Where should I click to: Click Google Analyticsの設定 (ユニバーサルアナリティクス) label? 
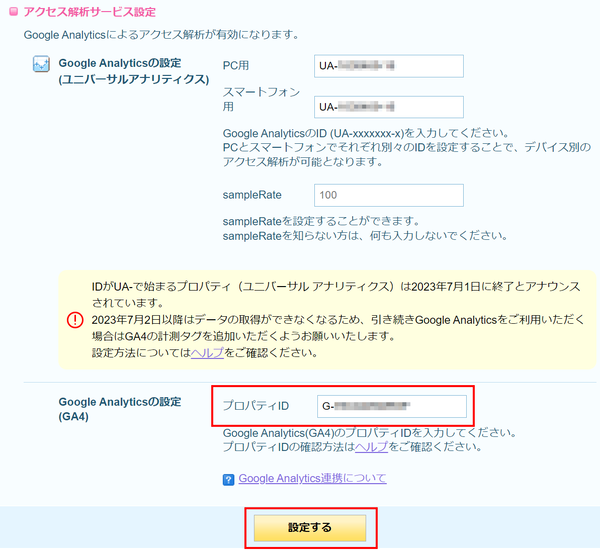(x=134, y=71)
